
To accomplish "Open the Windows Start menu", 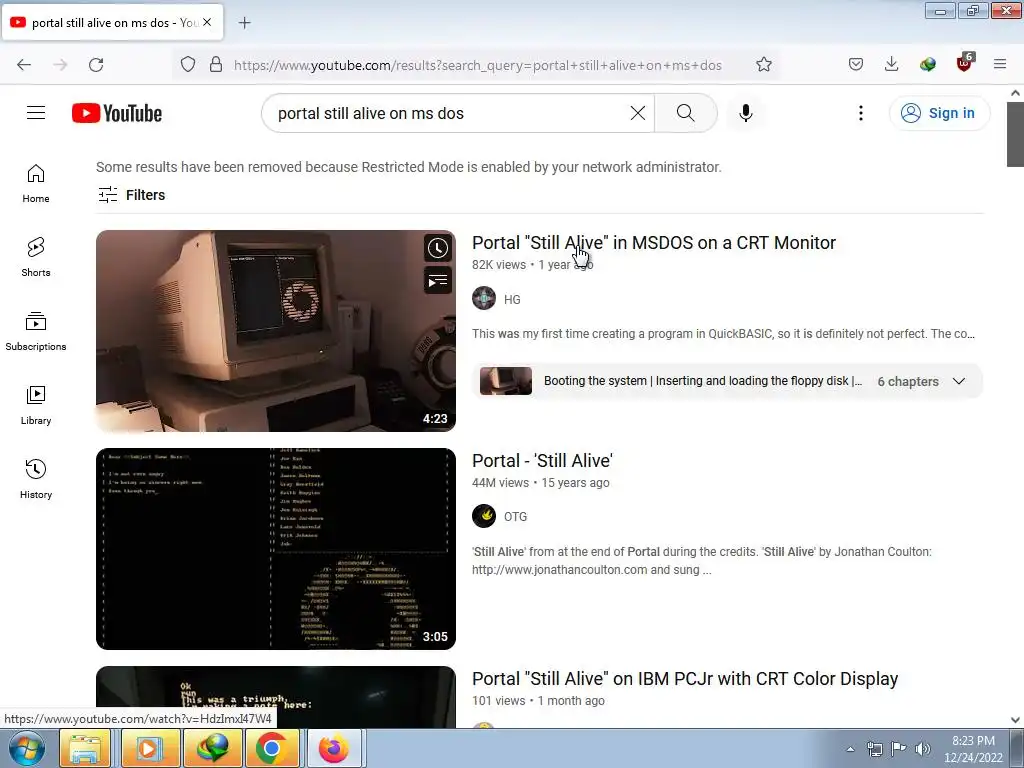I will (25, 748).
